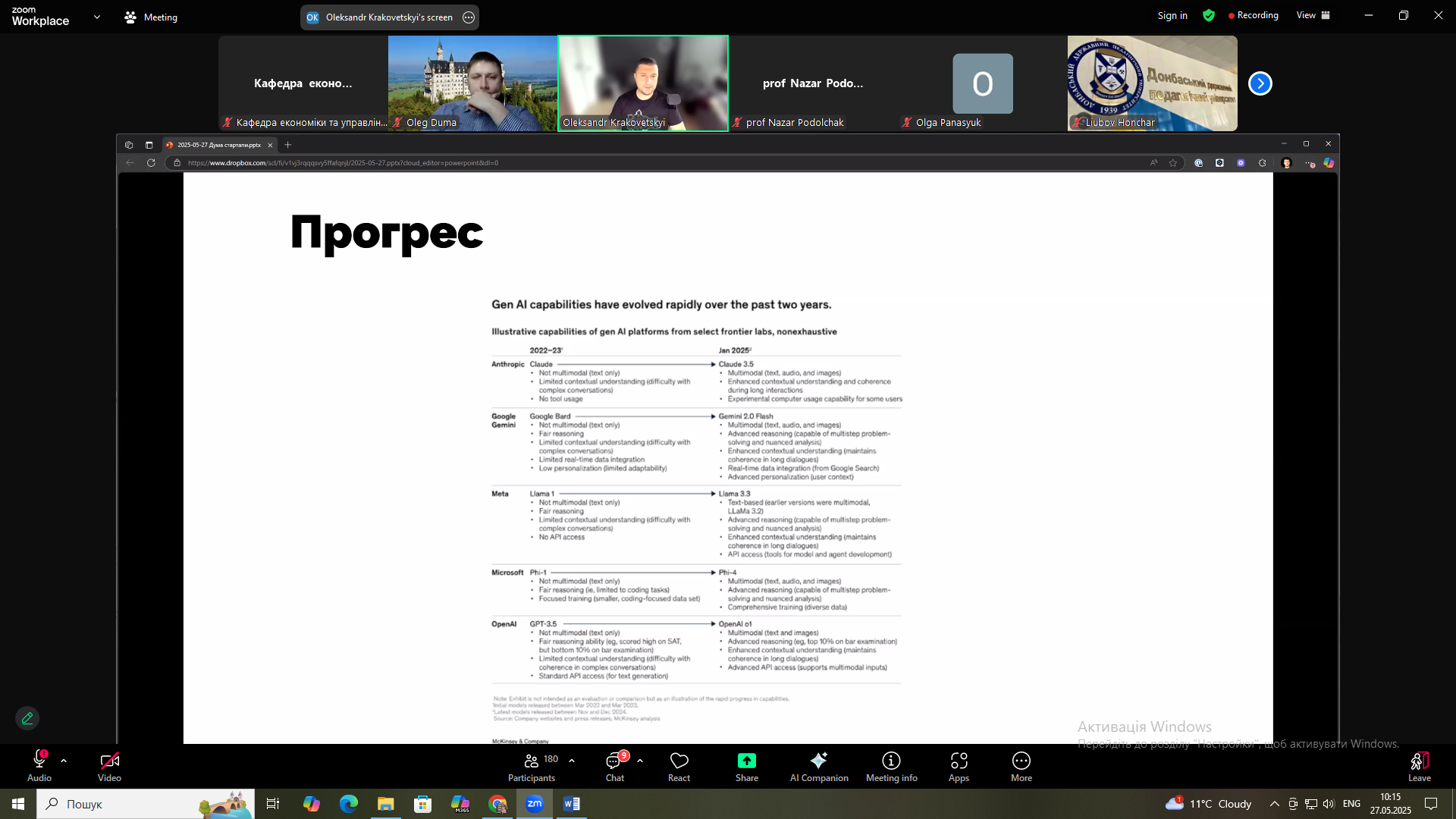Click the More options icon

point(1021,761)
